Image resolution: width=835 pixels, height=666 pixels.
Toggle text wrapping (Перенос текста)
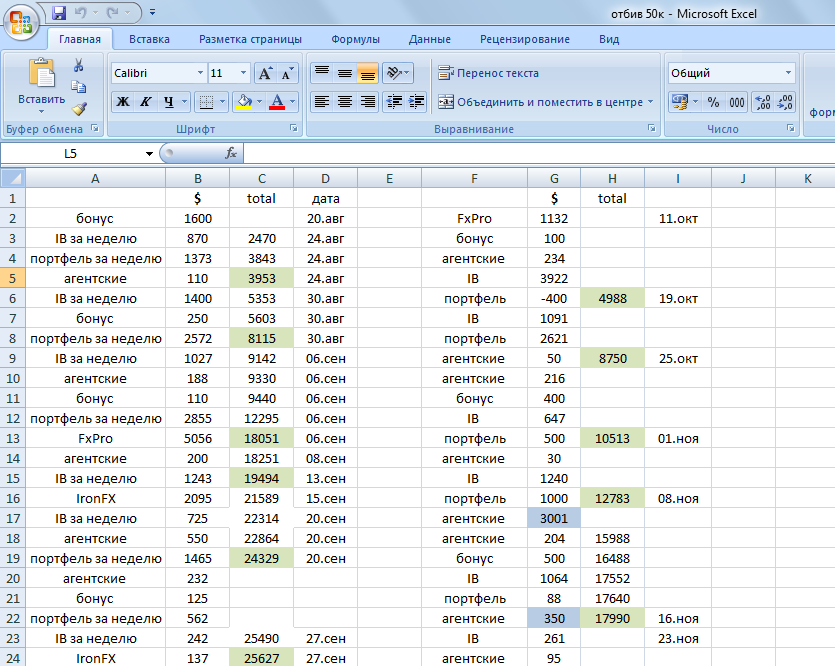(488, 73)
